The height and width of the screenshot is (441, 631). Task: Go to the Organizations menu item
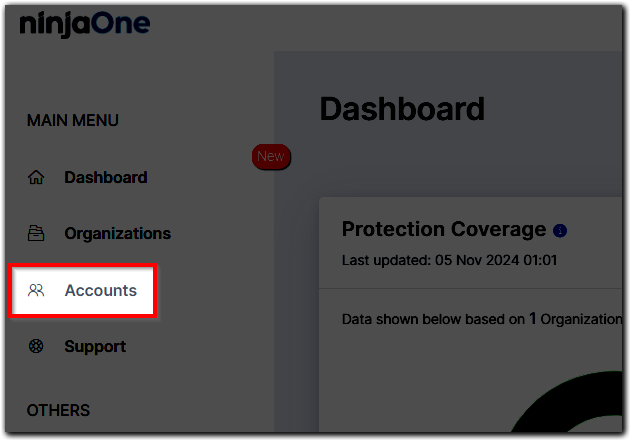[117, 234]
